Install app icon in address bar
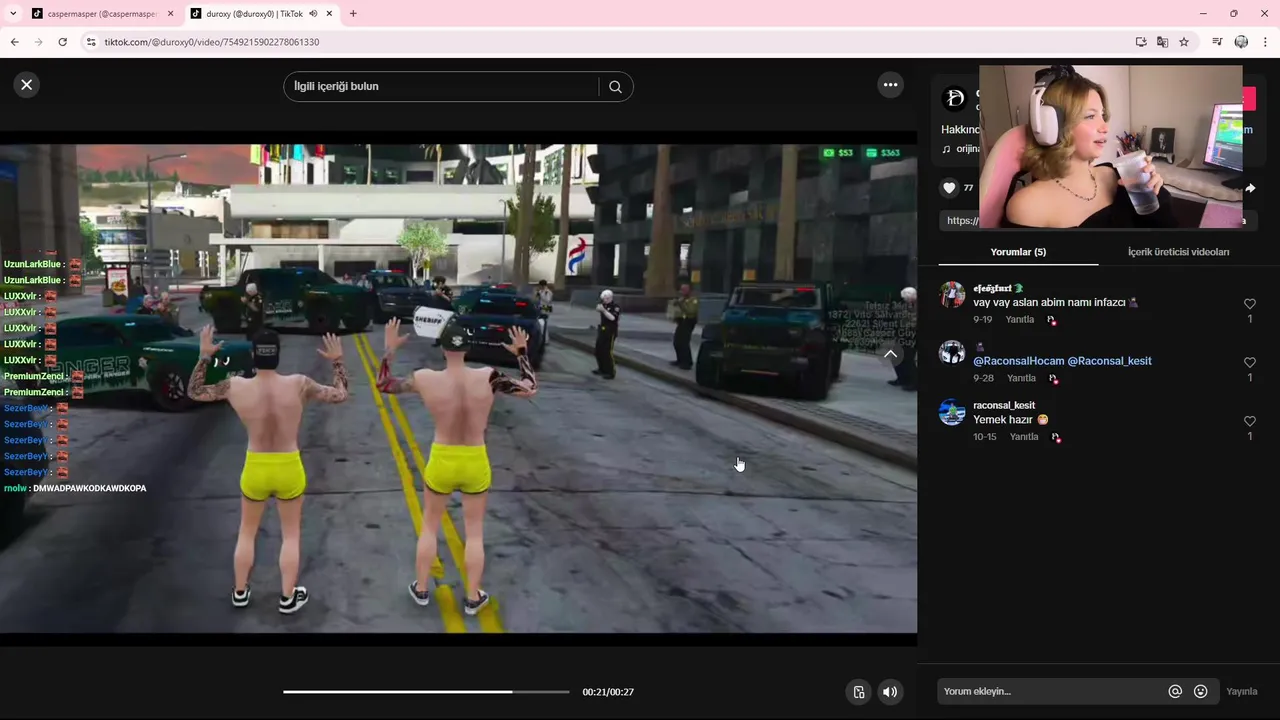Screen dimensions: 1280x720 1141,42
